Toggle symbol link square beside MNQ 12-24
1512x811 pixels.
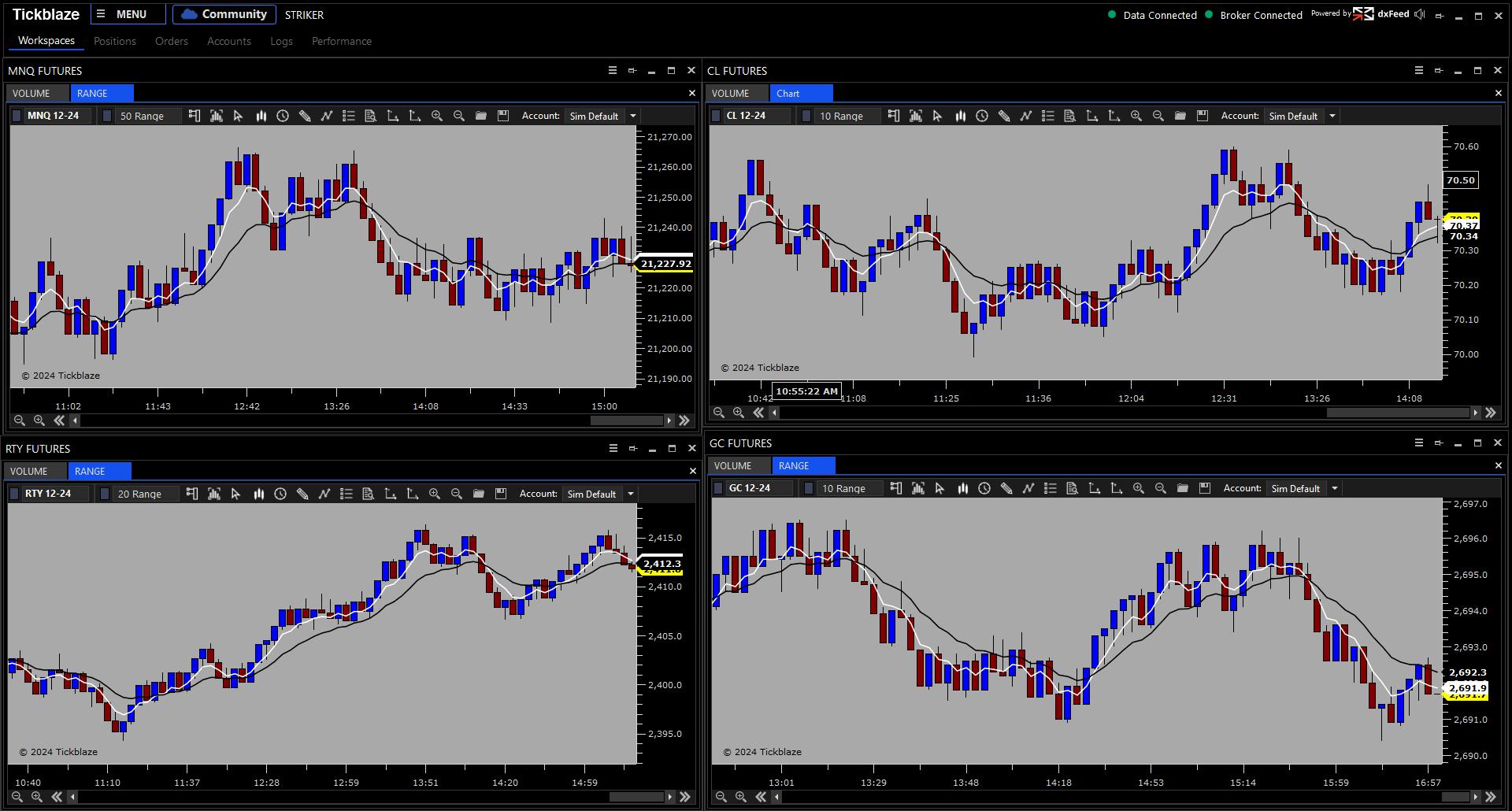[17, 116]
